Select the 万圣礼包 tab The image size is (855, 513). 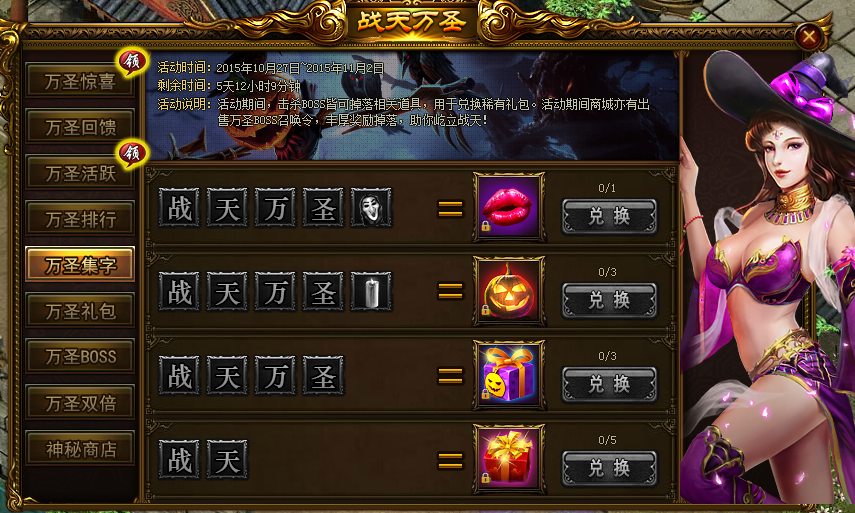(x=80, y=311)
